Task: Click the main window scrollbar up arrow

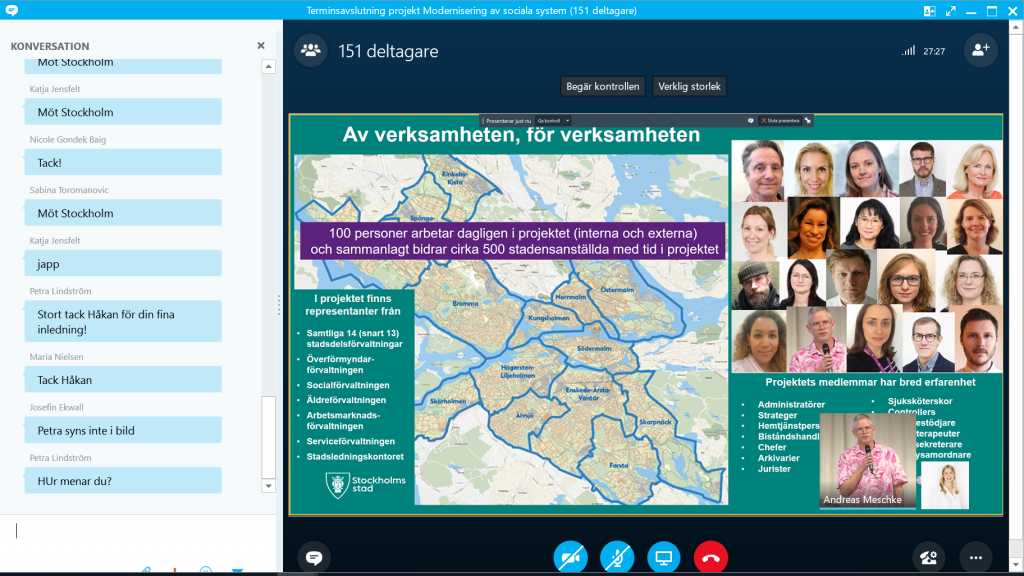Action: [x=1016, y=27]
